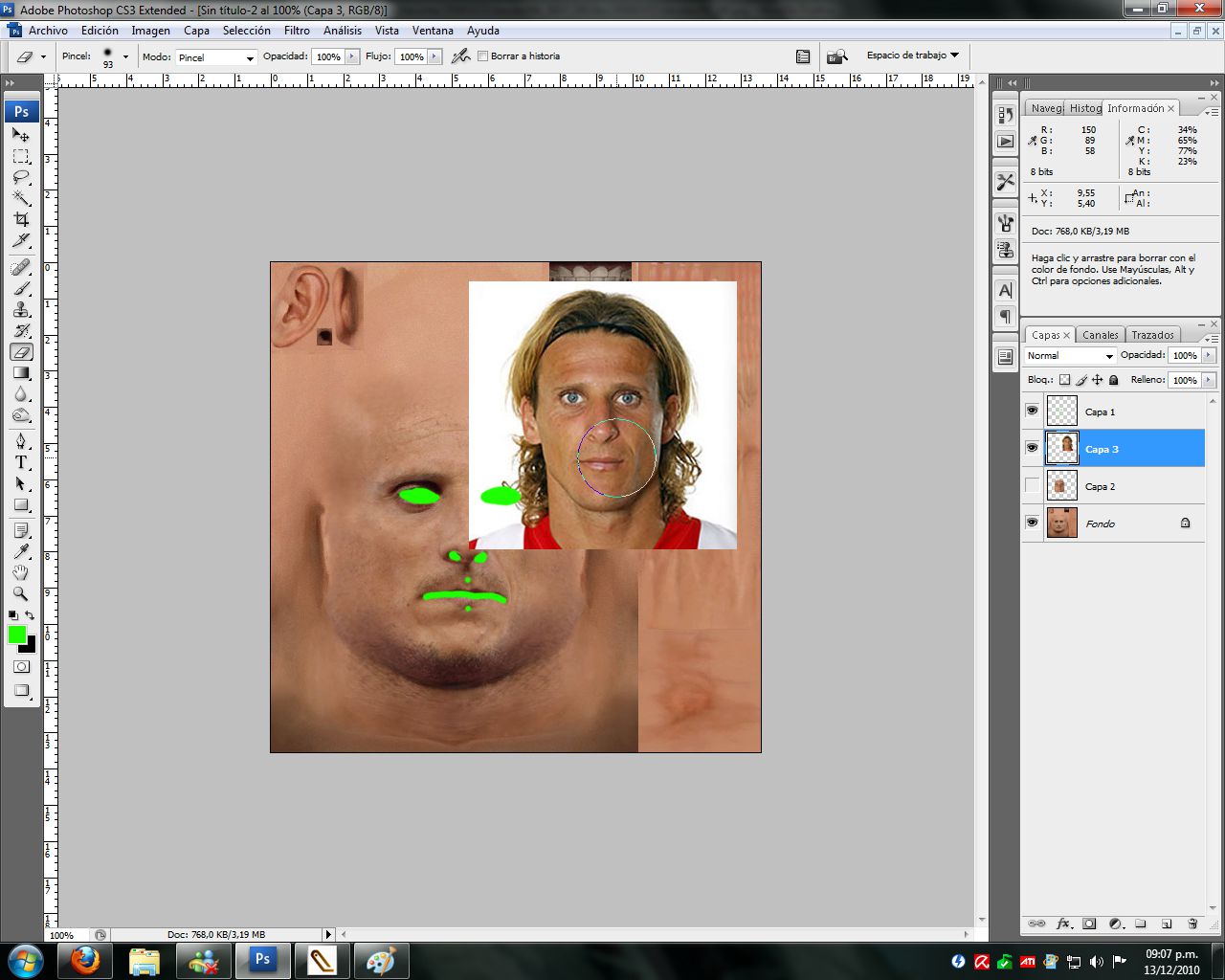Open layer blend mode Normal dropdown

tap(1070, 355)
